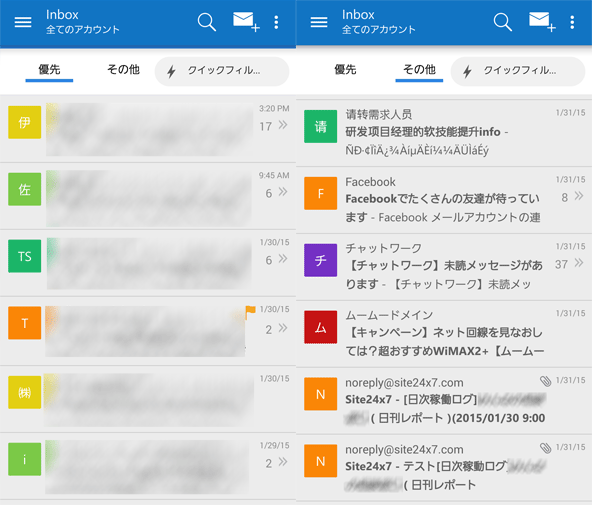Viewport: 592px width, 505px height.
Task: Open hamburger menu in right Inbox screen
Action: pyautogui.click(x=319, y=22)
